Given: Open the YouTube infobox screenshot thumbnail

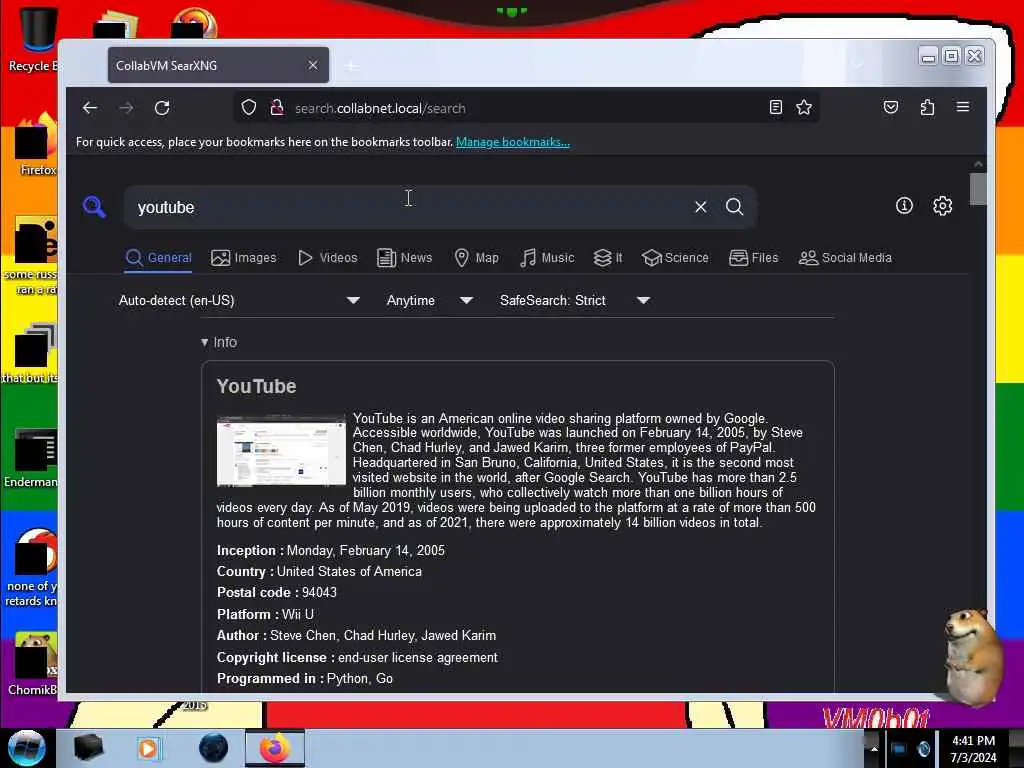Looking at the screenshot, I should point(281,451).
